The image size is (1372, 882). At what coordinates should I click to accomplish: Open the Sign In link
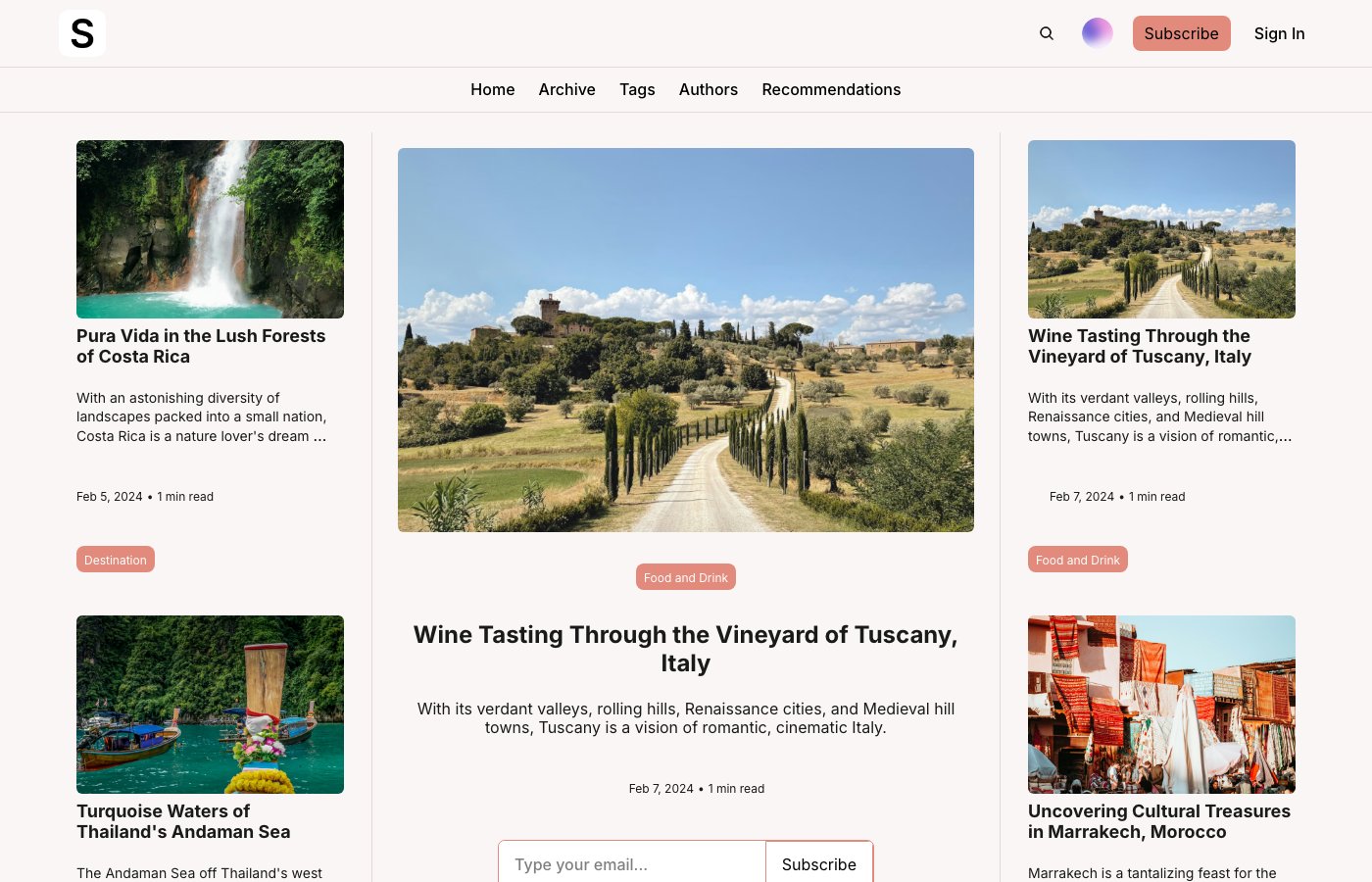pos(1280,33)
